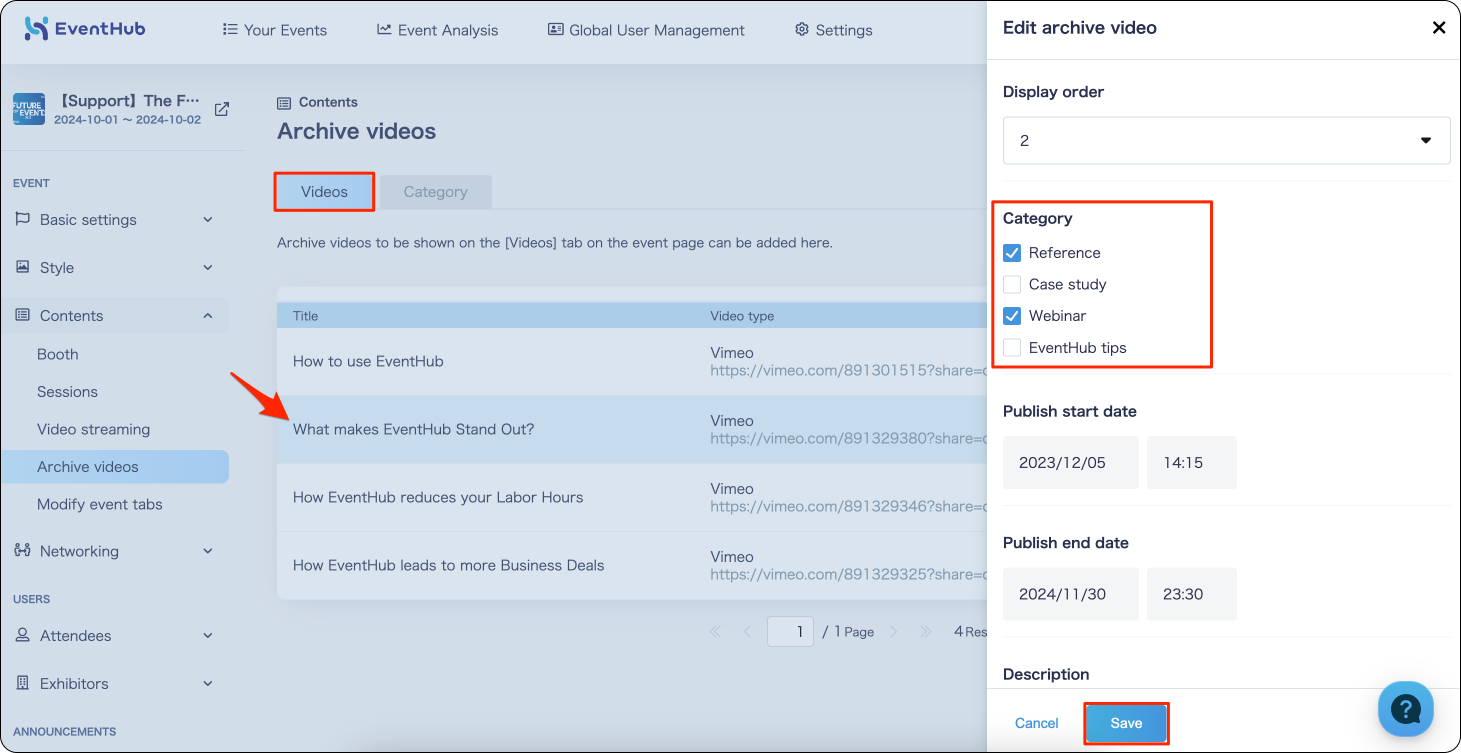Click the Save button
This screenshot has height=753, width=1461.
(1126, 723)
